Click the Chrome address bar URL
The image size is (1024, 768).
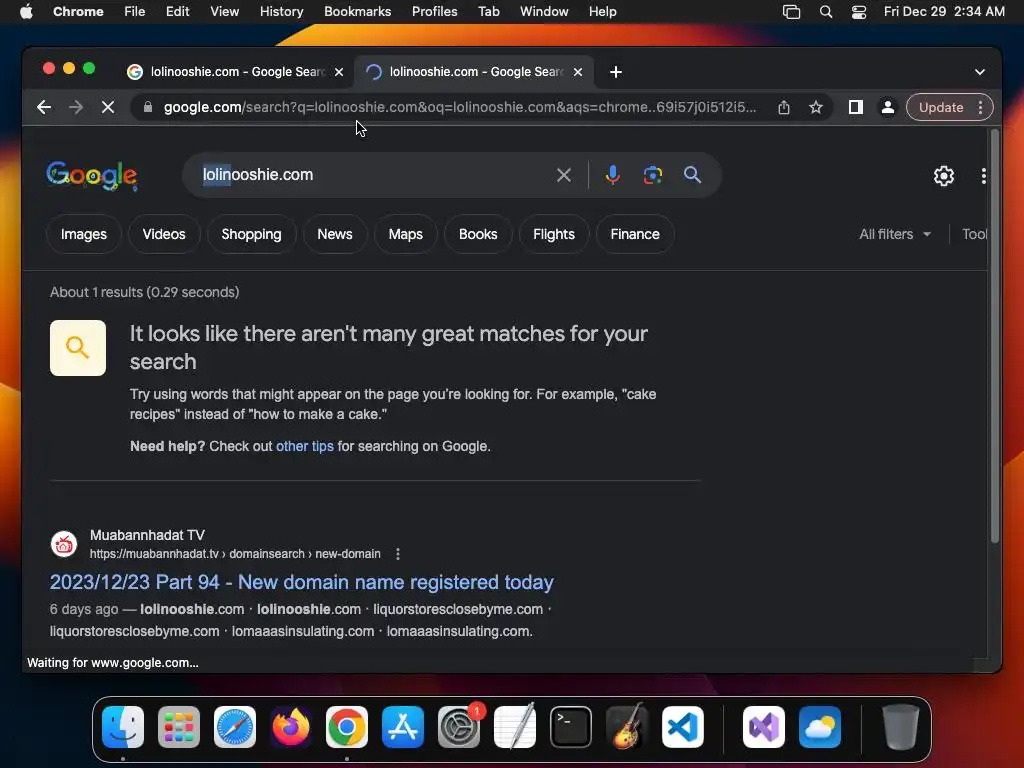[x=460, y=107]
